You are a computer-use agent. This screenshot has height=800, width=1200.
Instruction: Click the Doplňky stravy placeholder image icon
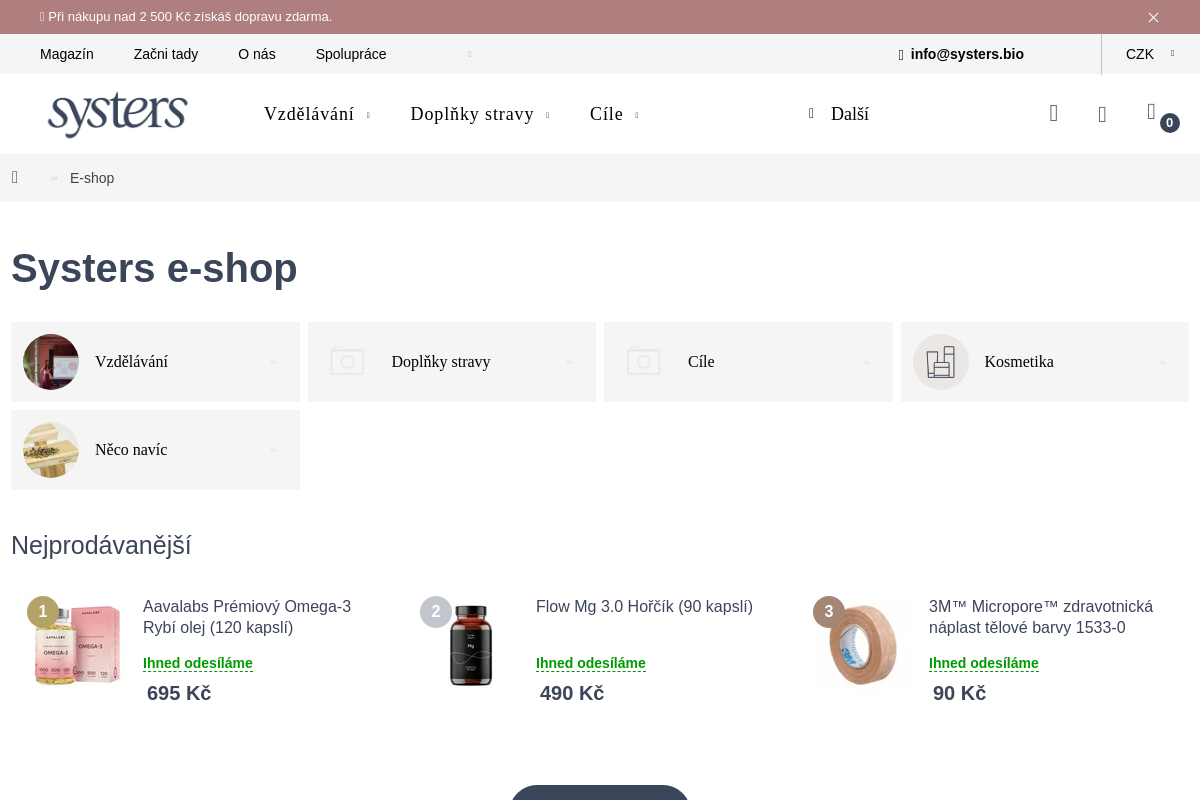click(x=347, y=361)
